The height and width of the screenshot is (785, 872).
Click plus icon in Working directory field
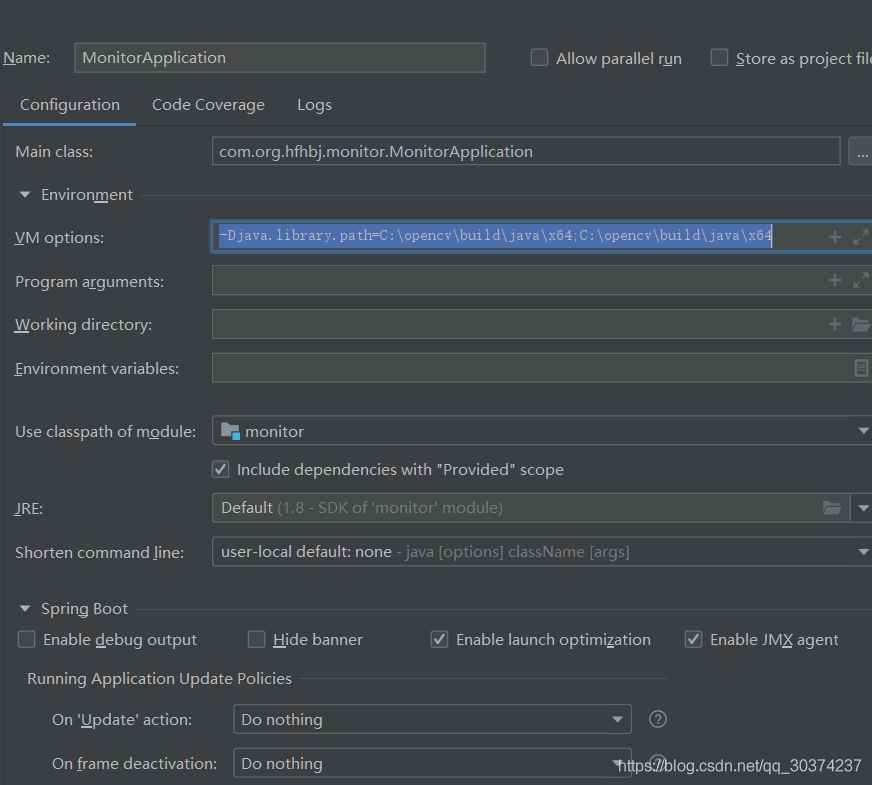pyautogui.click(x=834, y=324)
